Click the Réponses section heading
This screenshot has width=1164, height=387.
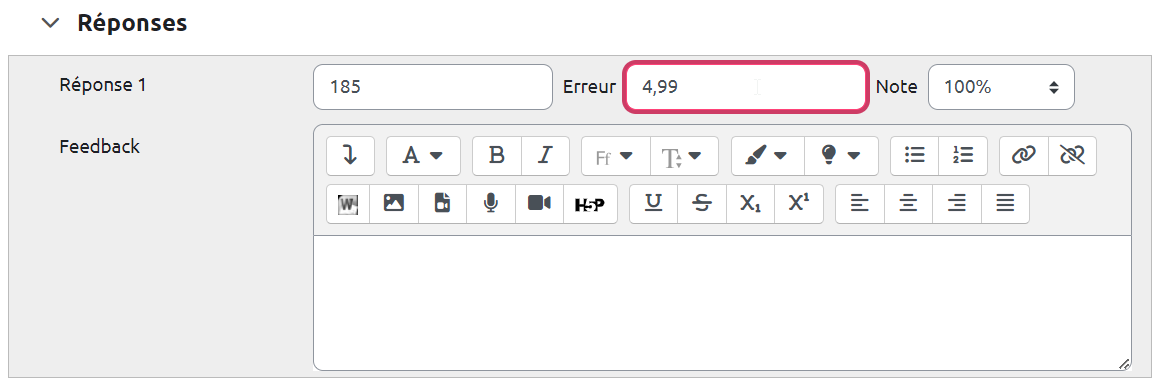coord(132,23)
